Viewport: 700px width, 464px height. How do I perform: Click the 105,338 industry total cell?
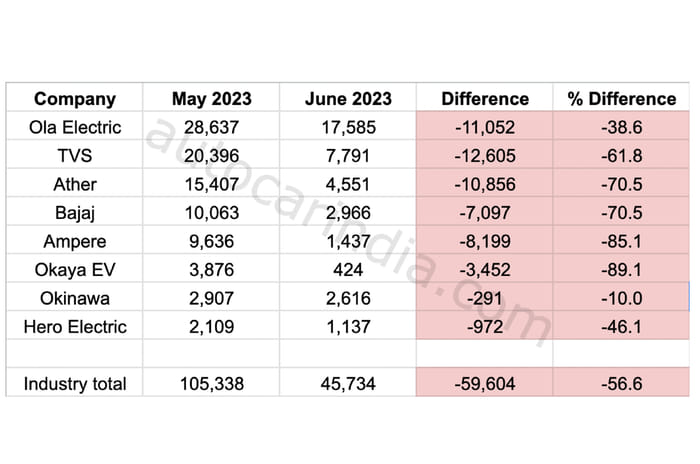coord(211,383)
